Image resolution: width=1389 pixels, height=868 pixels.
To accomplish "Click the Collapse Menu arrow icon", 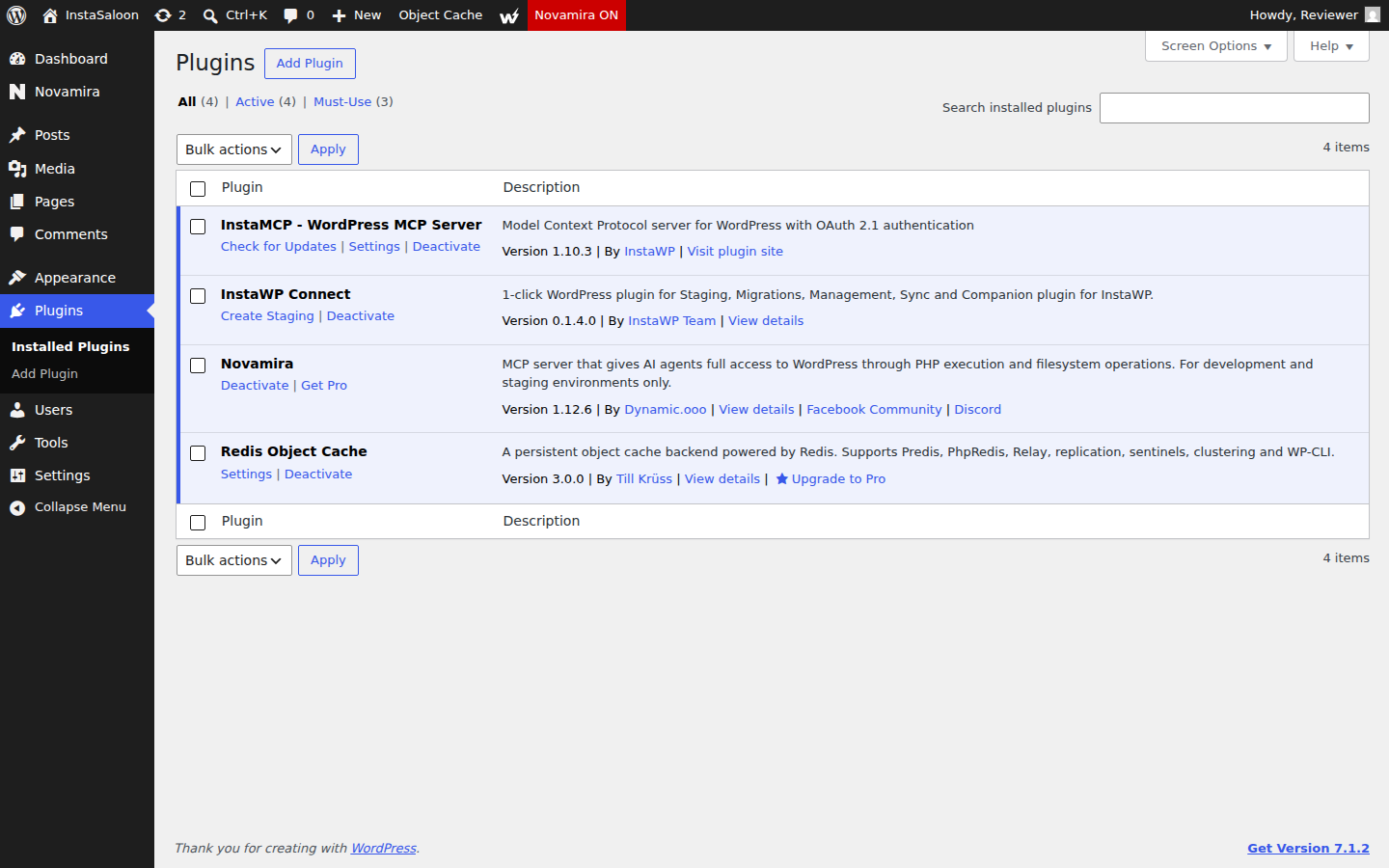I will click(17, 507).
